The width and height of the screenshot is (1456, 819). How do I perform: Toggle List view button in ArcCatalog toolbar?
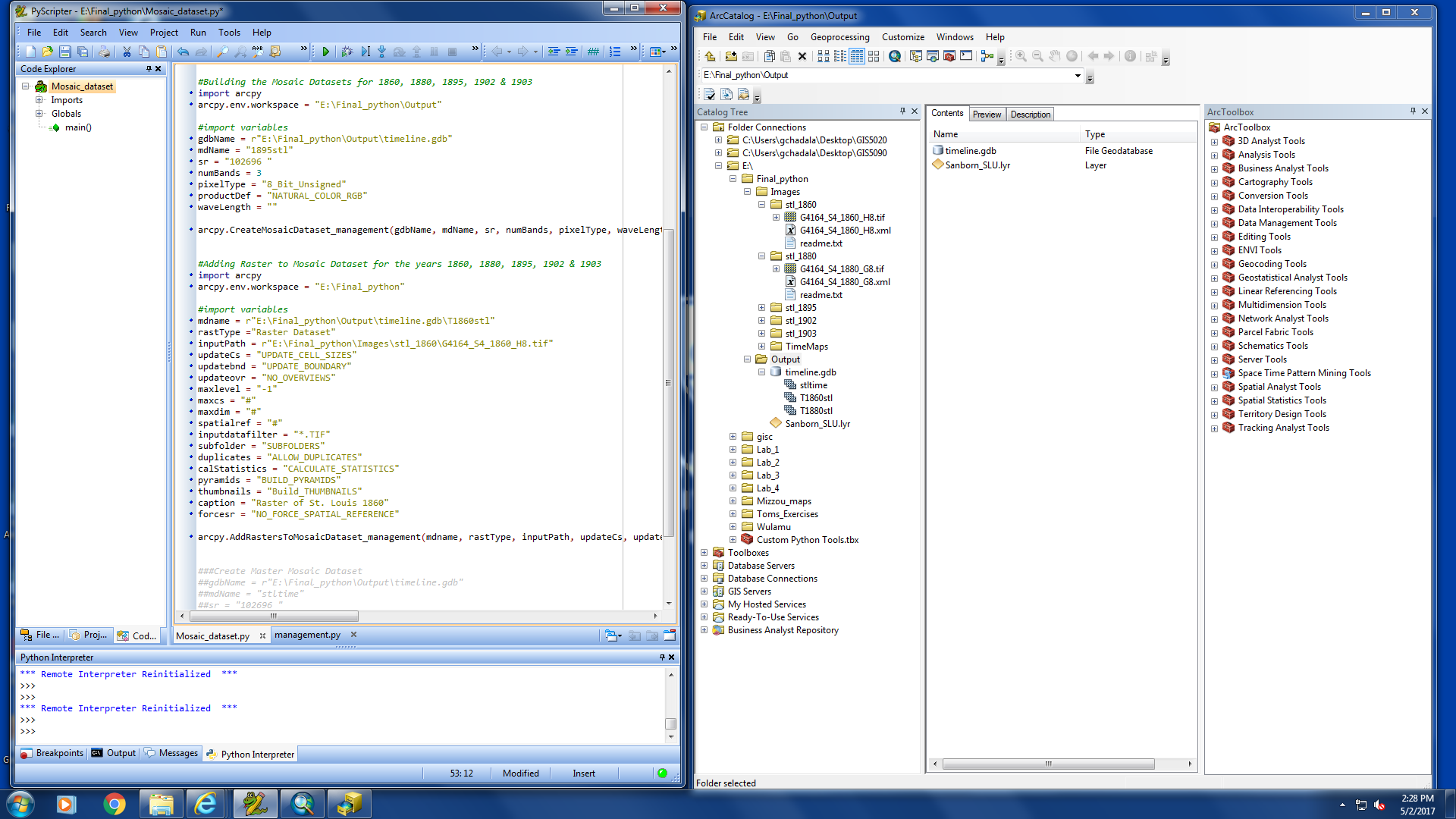pyautogui.click(x=839, y=56)
